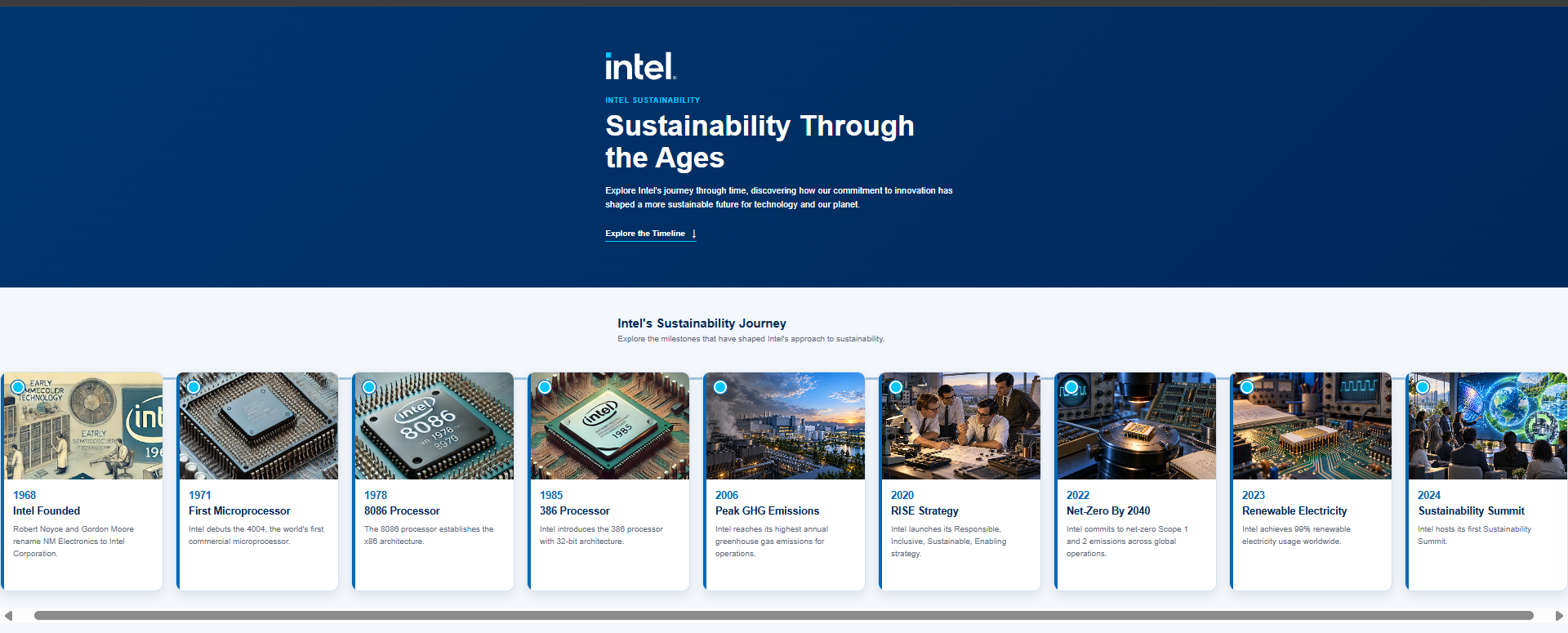Click the Sustainability Summit card title
Image resolution: width=1568 pixels, height=633 pixels.
1471,511
